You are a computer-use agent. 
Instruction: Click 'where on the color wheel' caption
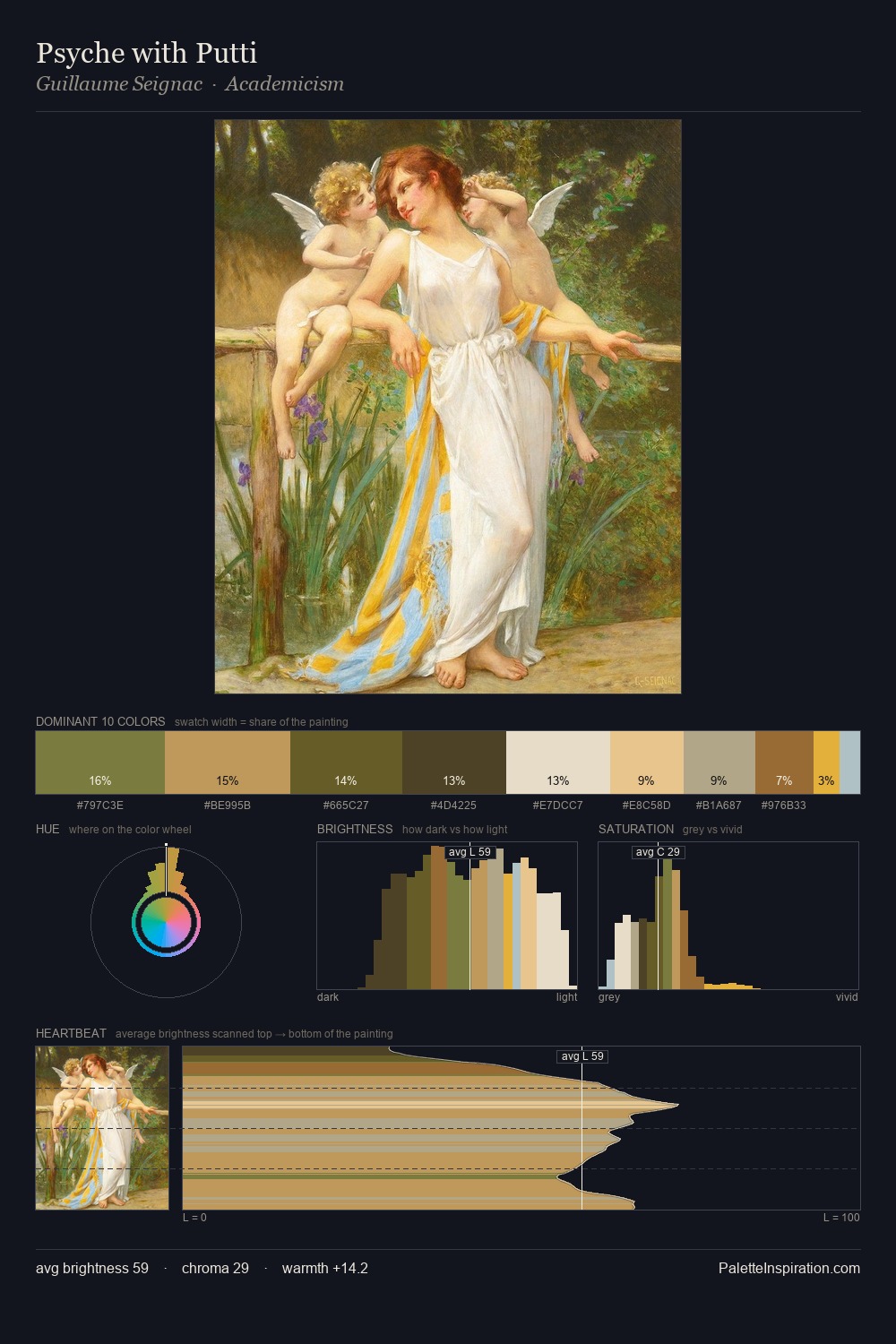(x=130, y=830)
